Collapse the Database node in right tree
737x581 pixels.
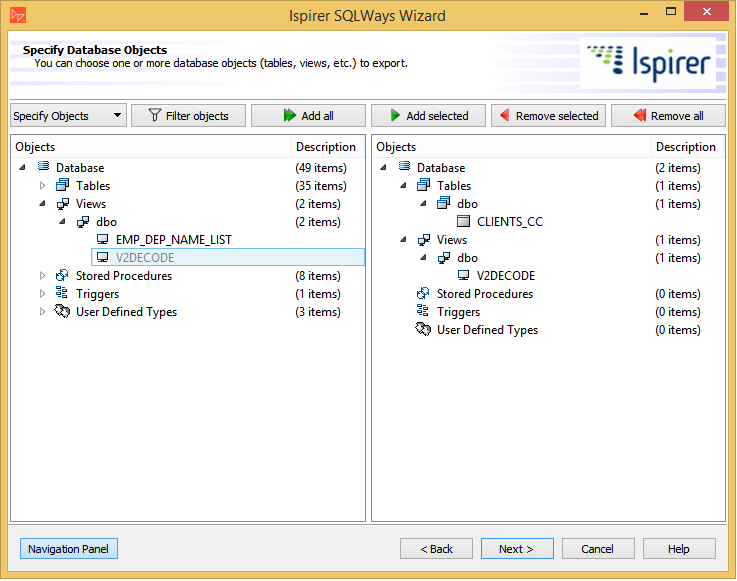[384, 167]
